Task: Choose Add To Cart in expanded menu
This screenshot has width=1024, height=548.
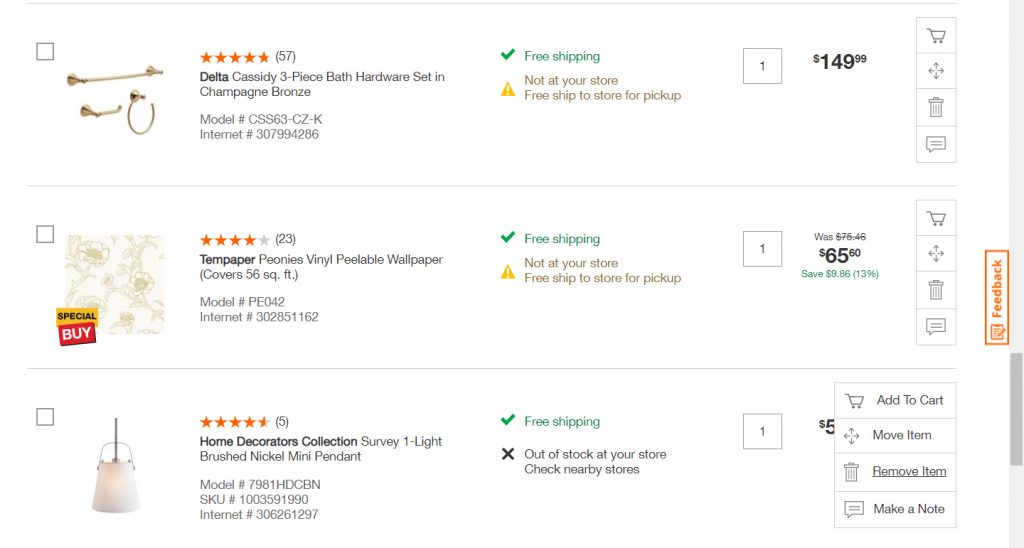Action: tap(895, 400)
